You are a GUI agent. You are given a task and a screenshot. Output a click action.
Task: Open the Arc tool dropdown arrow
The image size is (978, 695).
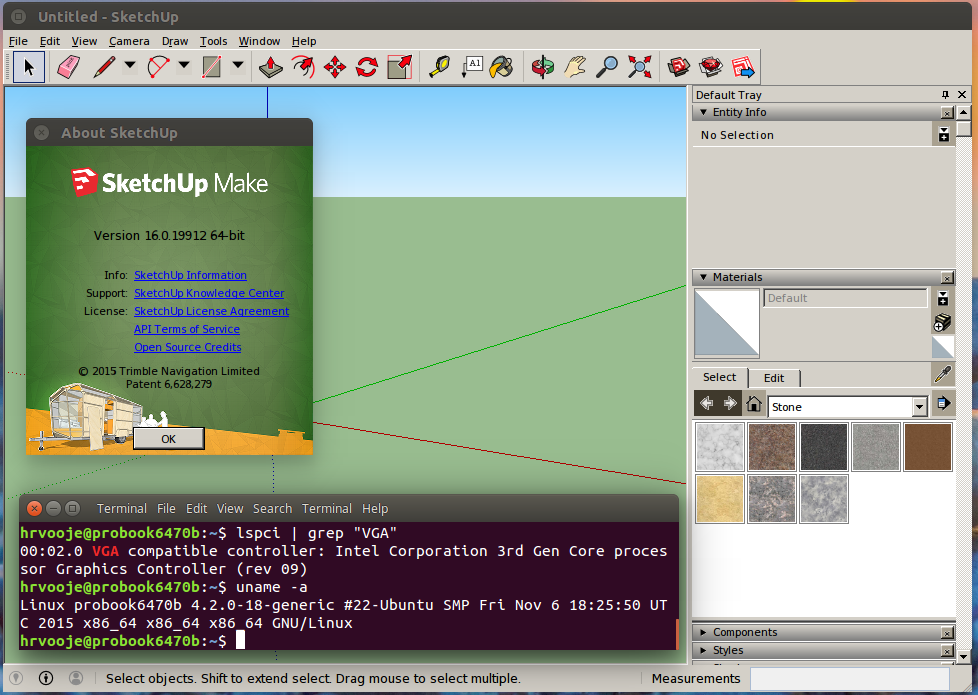[184, 65]
